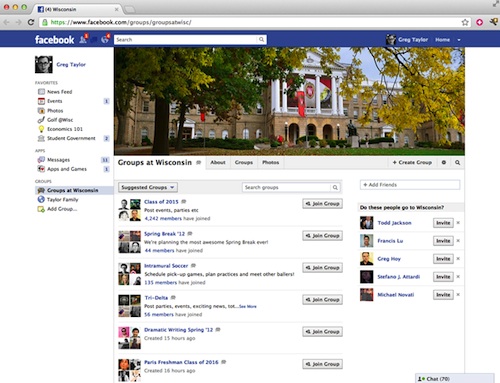Dismiss Michael Novati suggestion
Viewport: 500px width, 383px height.
[x=458, y=295]
